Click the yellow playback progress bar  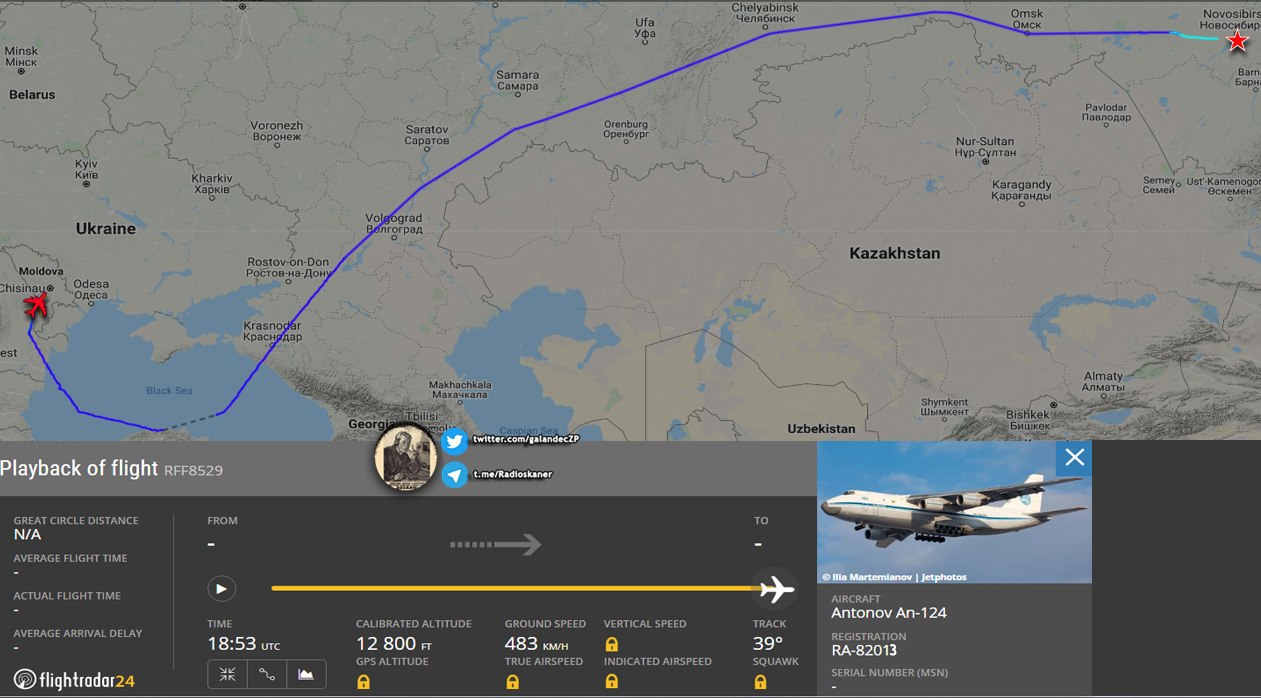pos(514,589)
